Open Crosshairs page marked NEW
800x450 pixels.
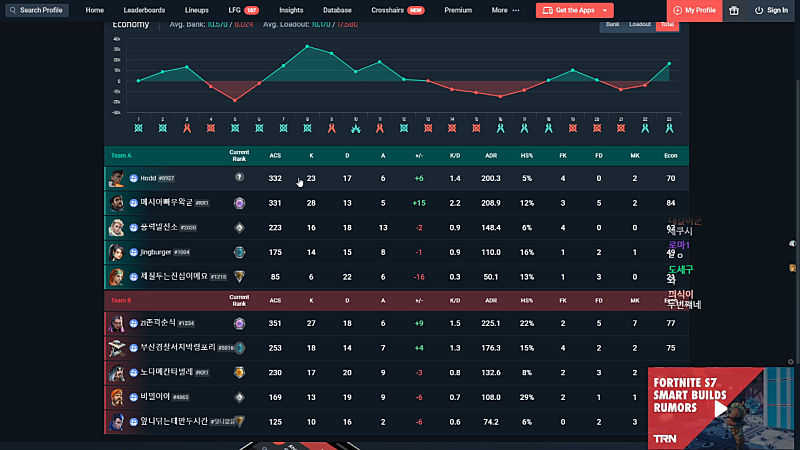397,10
